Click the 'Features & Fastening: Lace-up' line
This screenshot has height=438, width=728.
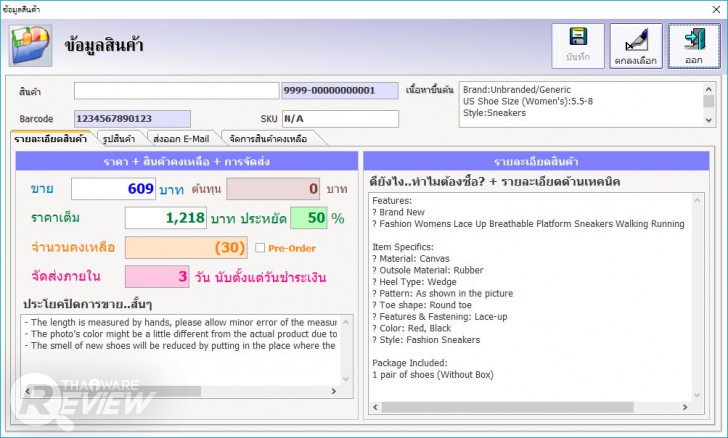click(x=440, y=316)
